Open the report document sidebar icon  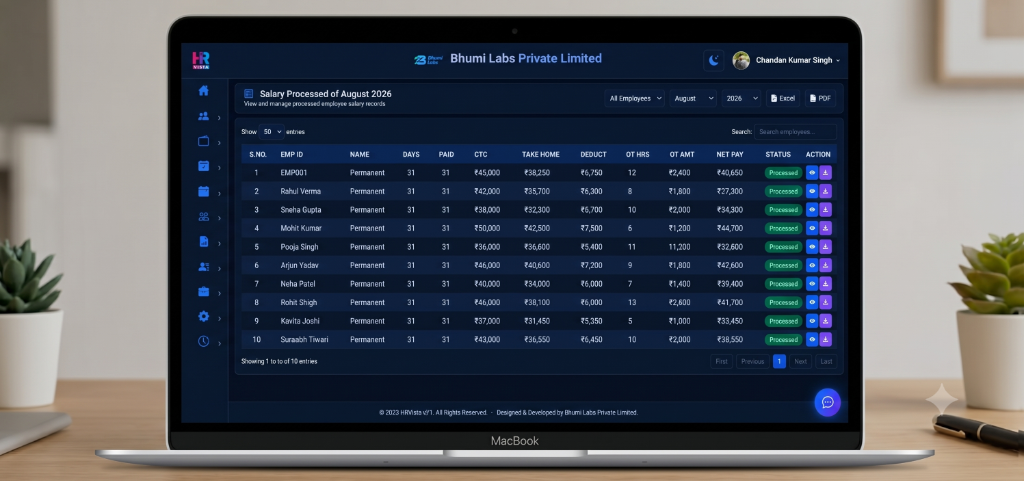tap(203, 241)
